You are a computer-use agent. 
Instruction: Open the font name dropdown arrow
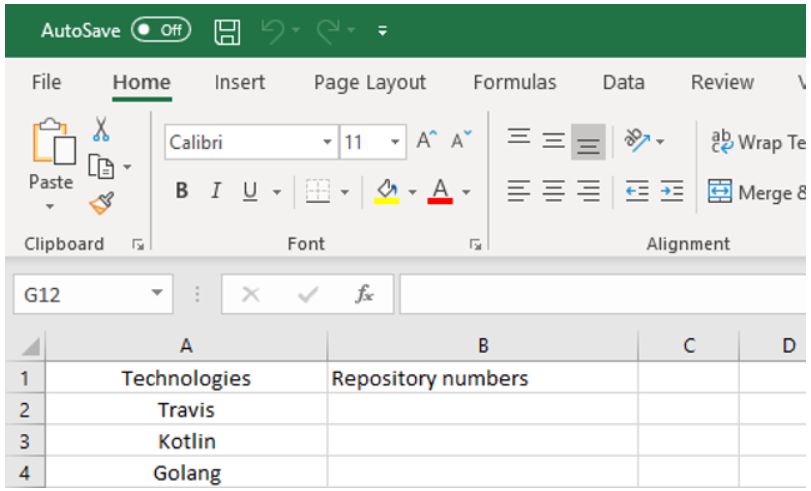[x=327, y=142]
